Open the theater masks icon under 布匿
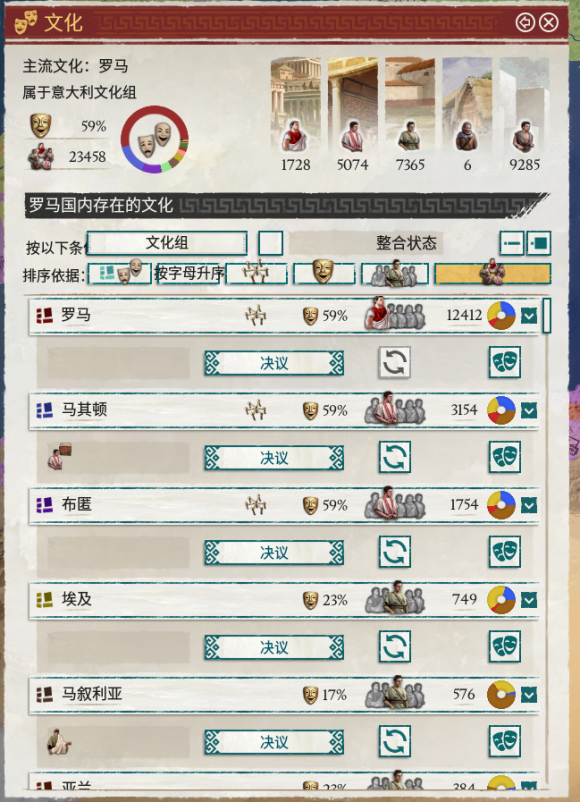The height and width of the screenshot is (802, 580). [504, 551]
